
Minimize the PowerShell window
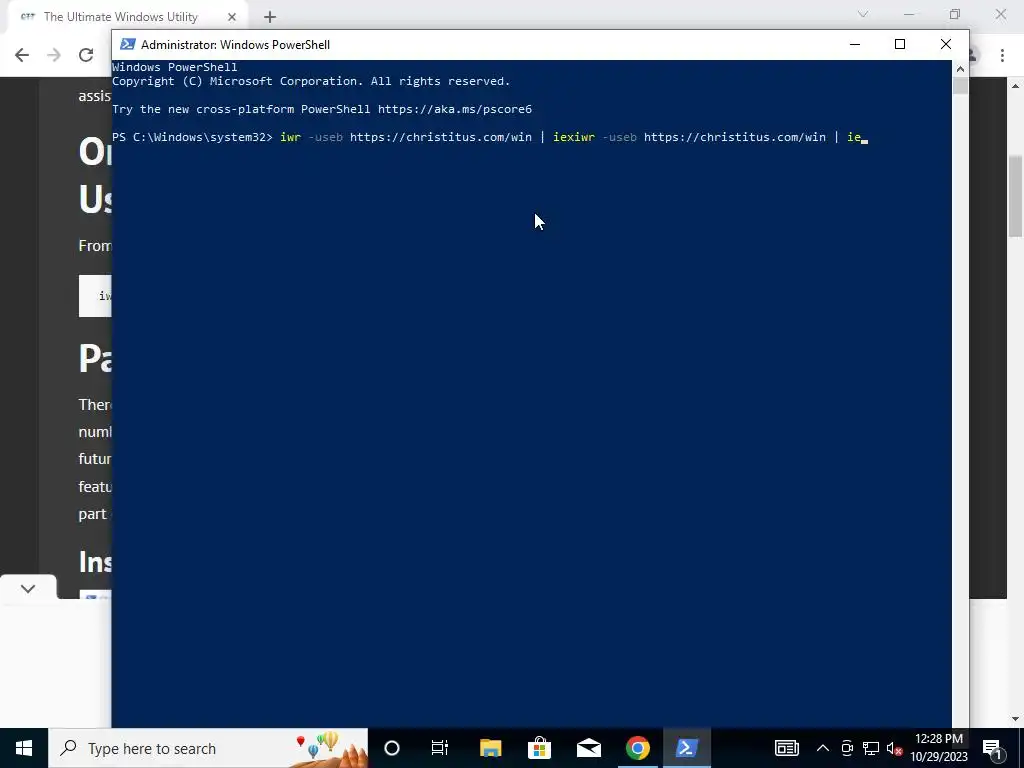[855, 44]
